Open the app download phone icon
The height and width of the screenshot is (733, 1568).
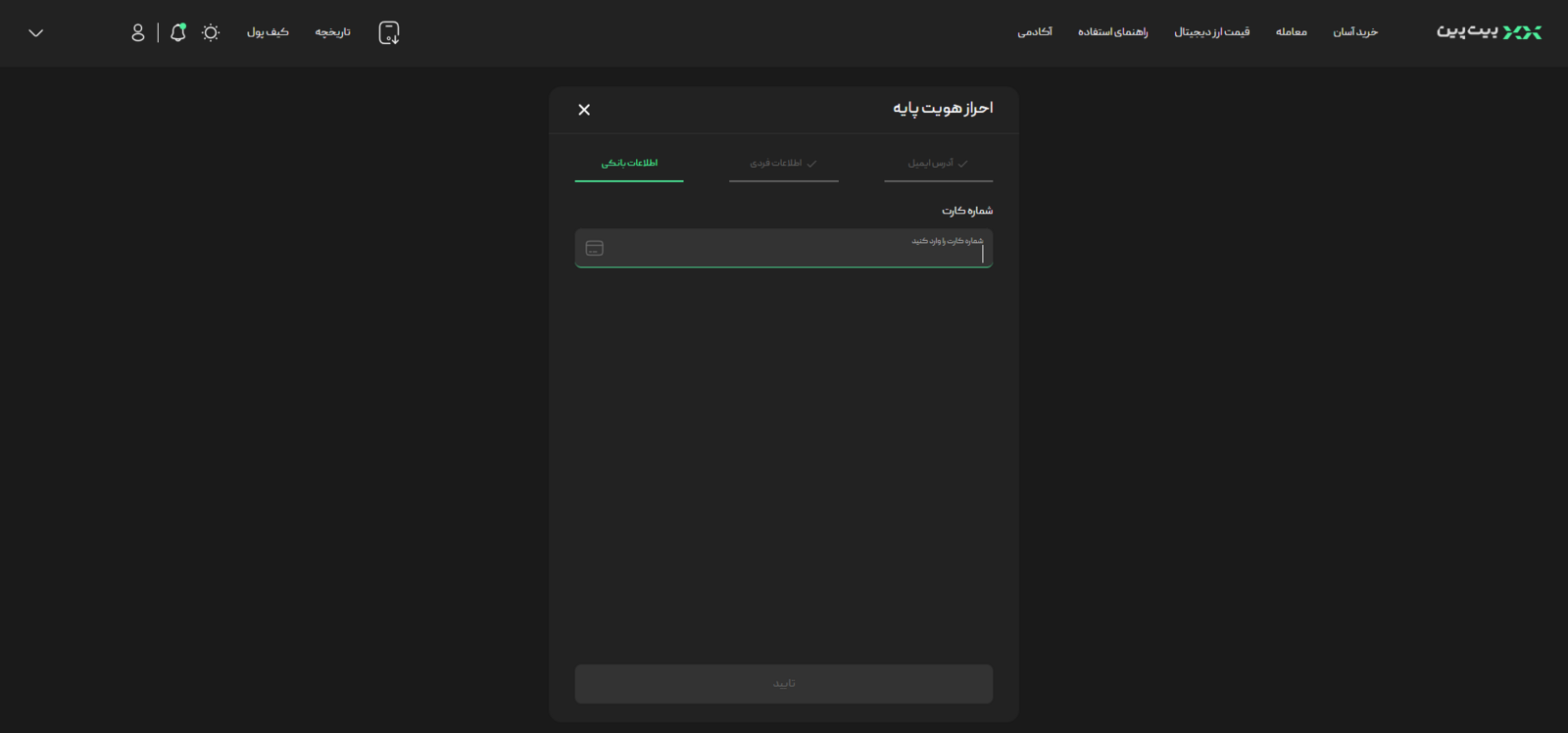click(x=389, y=33)
